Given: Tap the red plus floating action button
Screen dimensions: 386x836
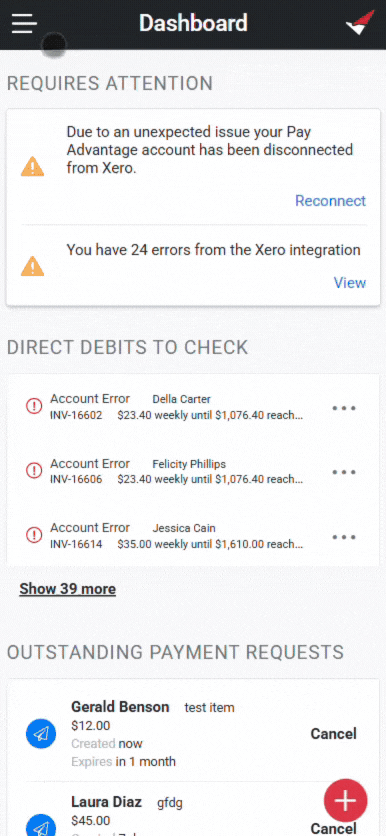Looking at the screenshot, I should coord(345,801).
